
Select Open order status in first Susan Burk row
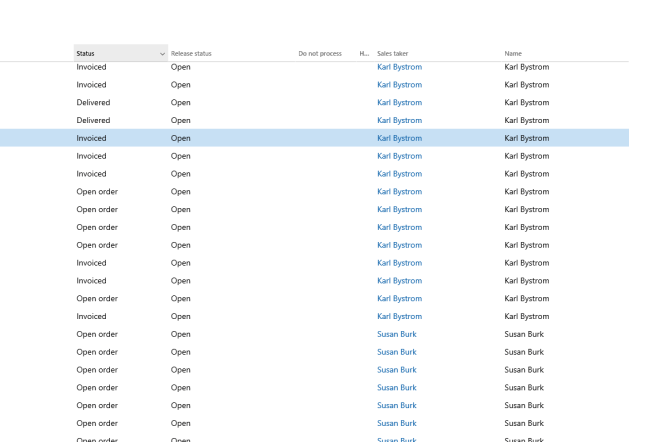[x=97, y=334]
